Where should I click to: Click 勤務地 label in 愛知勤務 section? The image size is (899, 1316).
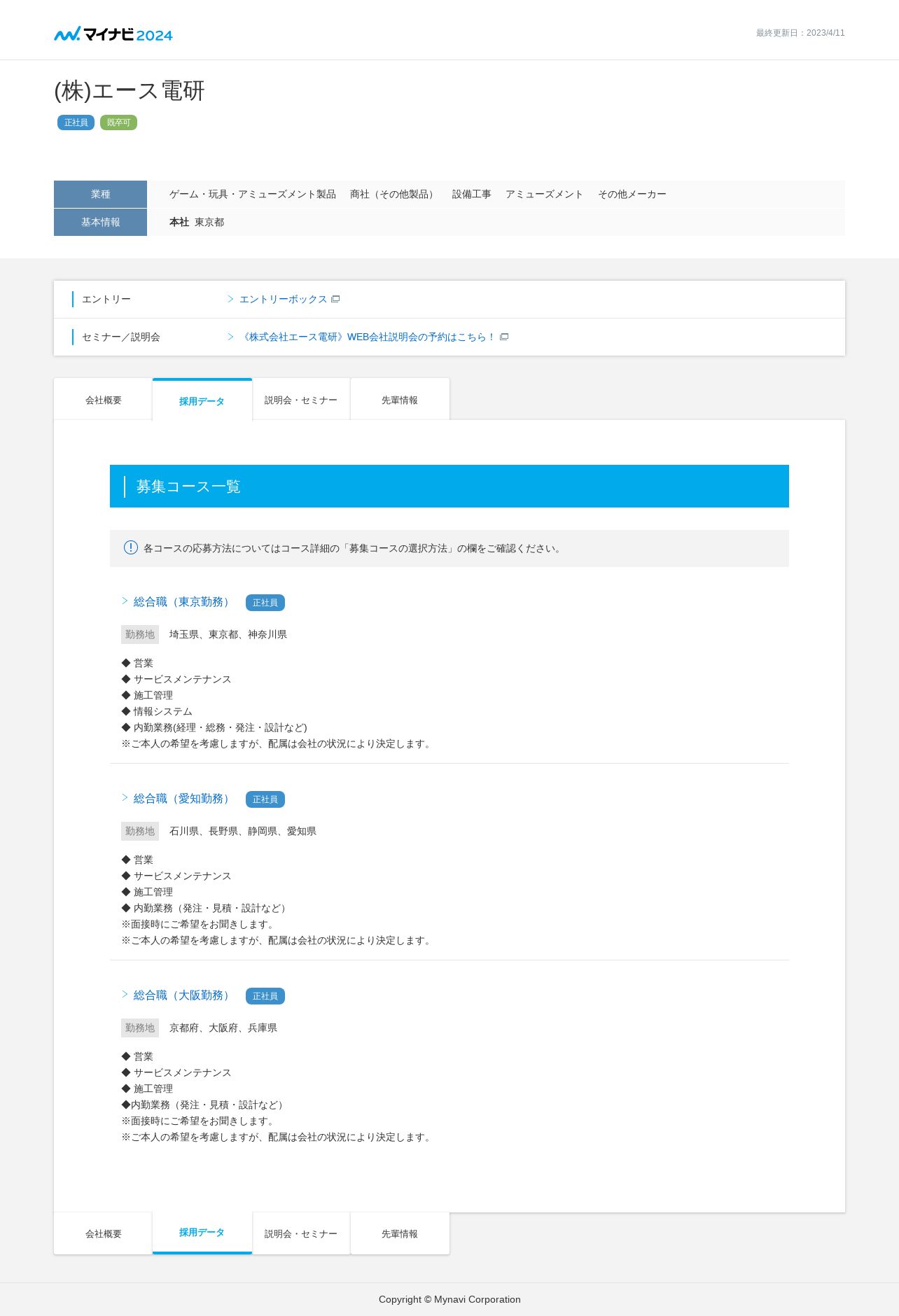[140, 831]
